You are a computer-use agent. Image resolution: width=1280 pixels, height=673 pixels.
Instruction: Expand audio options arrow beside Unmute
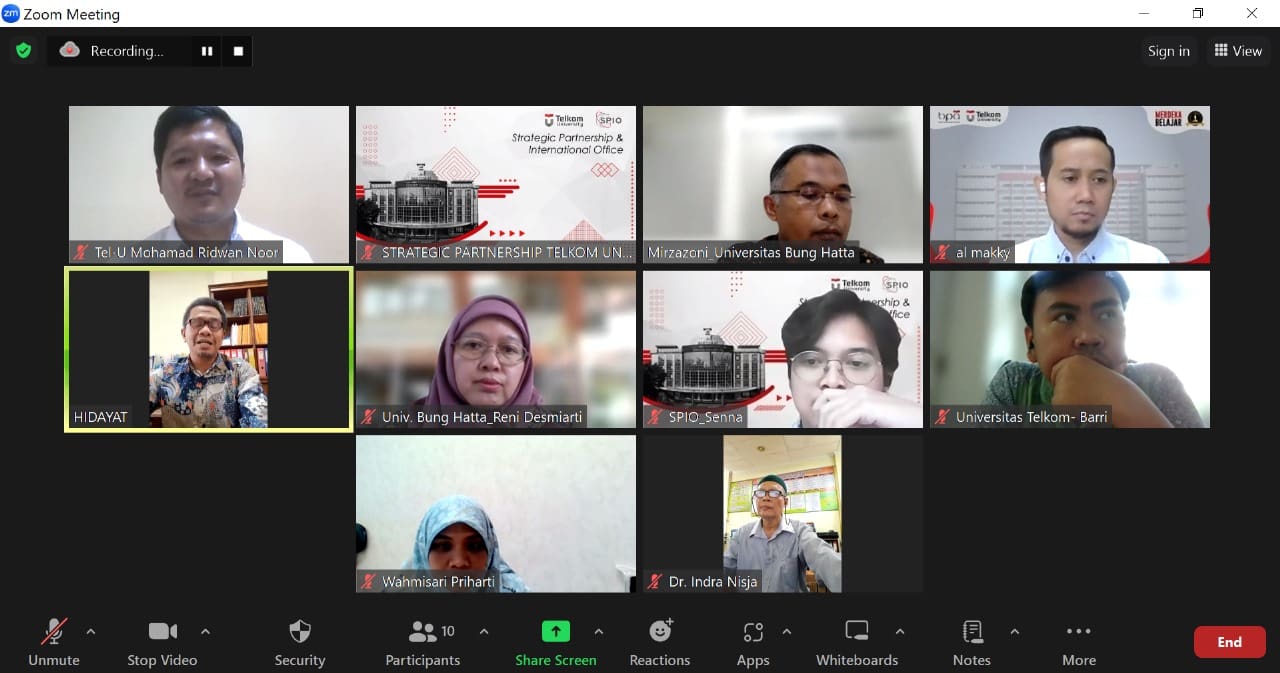91,631
